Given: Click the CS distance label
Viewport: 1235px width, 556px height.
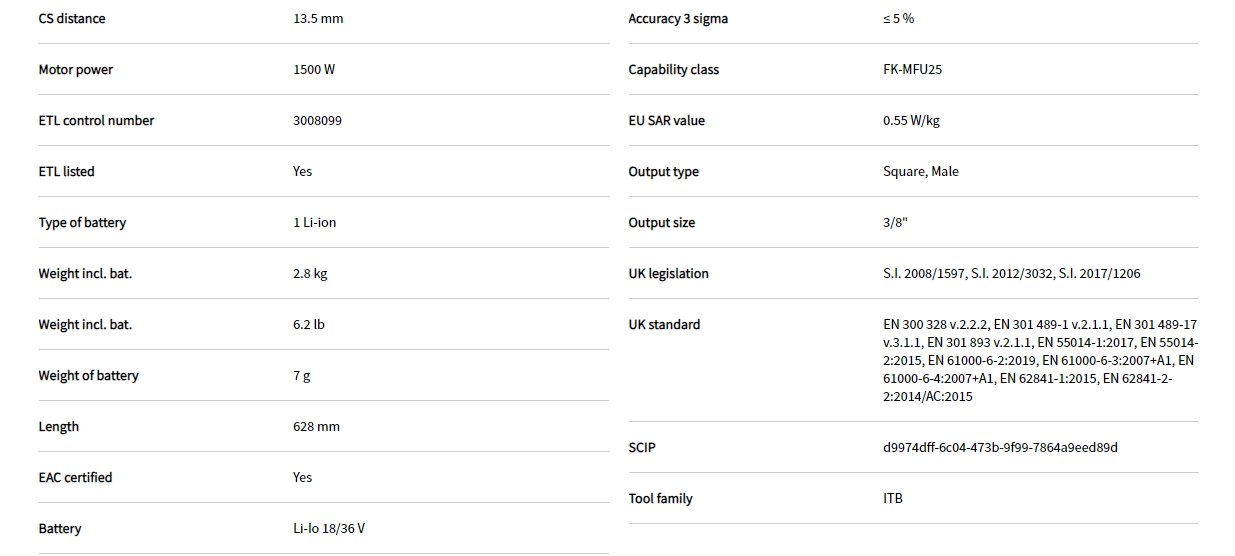Looking at the screenshot, I should click(72, 19).
